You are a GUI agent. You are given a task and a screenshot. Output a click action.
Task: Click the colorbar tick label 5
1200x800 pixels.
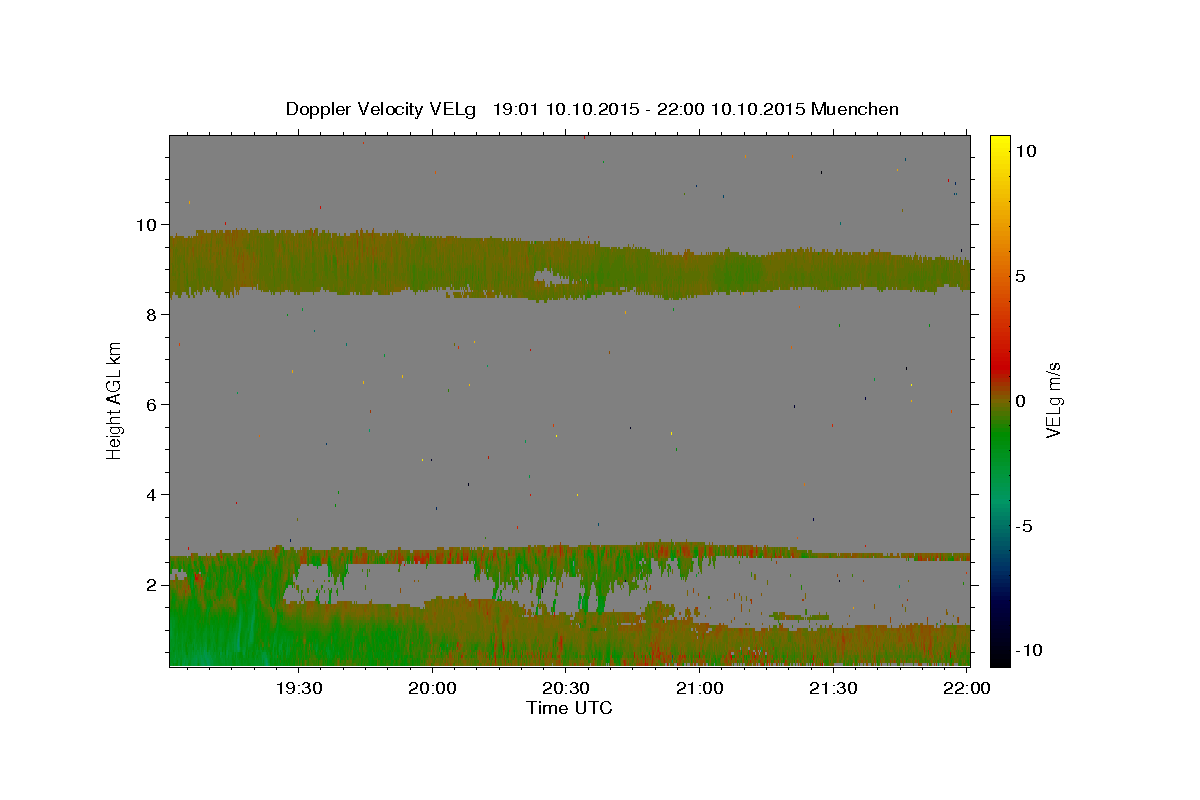pyautogui.click(x=1020, y=276)
